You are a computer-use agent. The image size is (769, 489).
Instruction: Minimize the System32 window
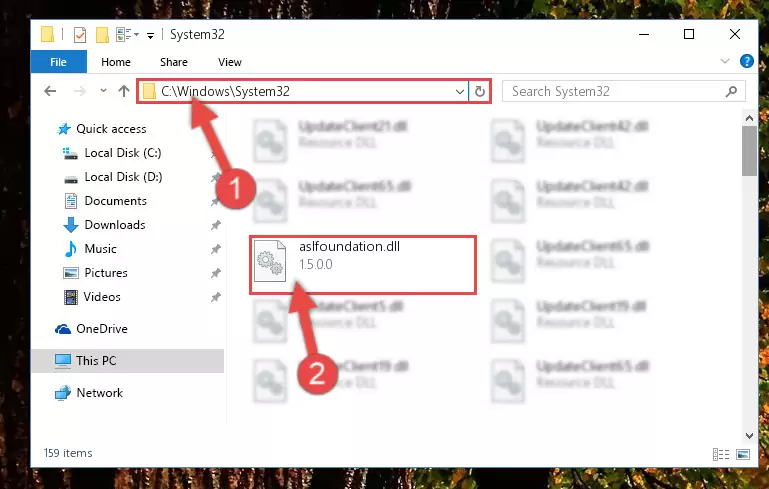tap(644, 34)
